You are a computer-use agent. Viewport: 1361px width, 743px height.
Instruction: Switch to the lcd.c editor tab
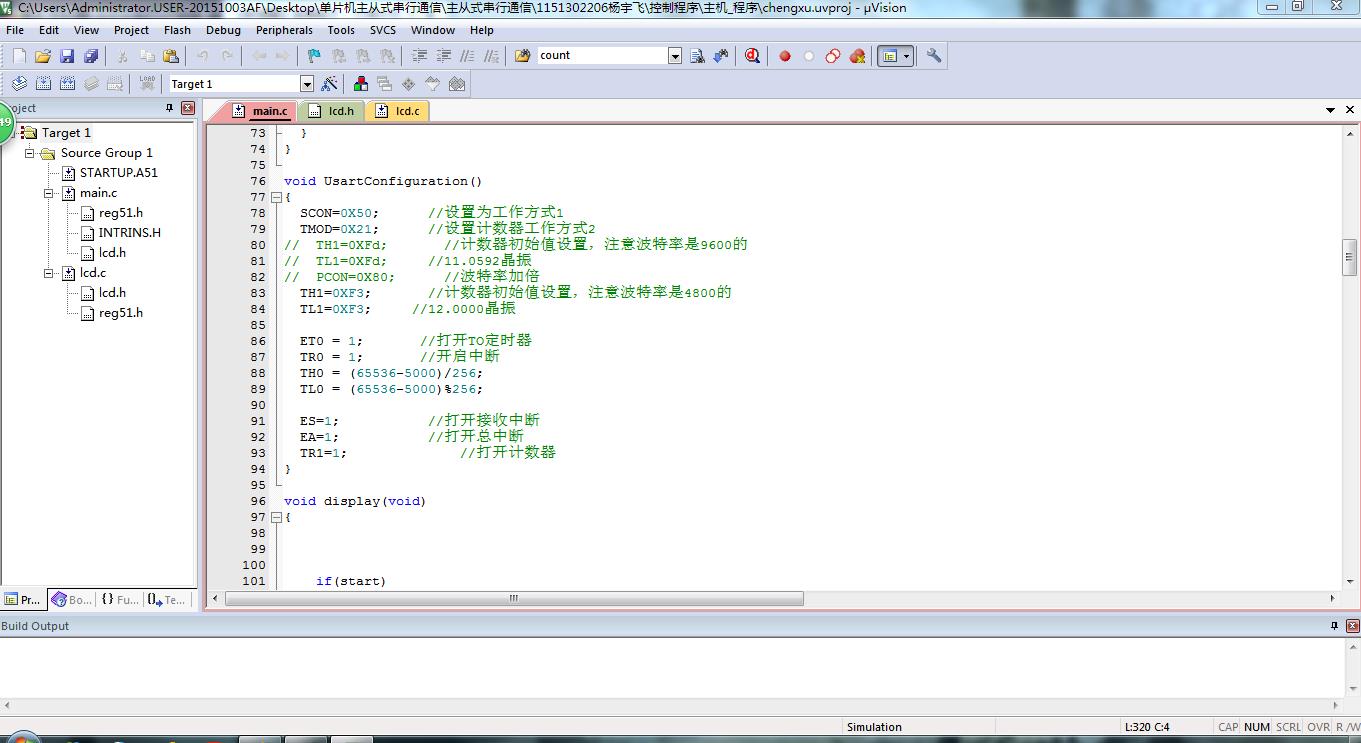(x=398, y=111)
